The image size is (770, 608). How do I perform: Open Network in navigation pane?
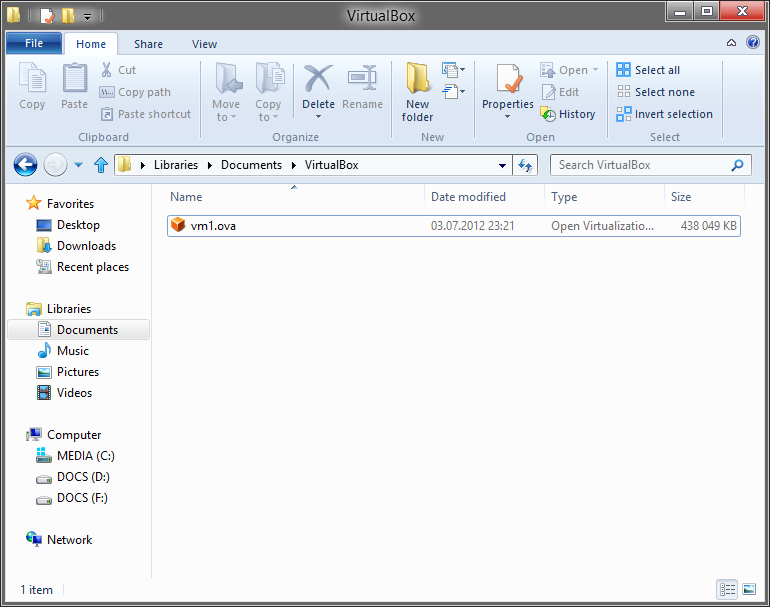(59, 540)
